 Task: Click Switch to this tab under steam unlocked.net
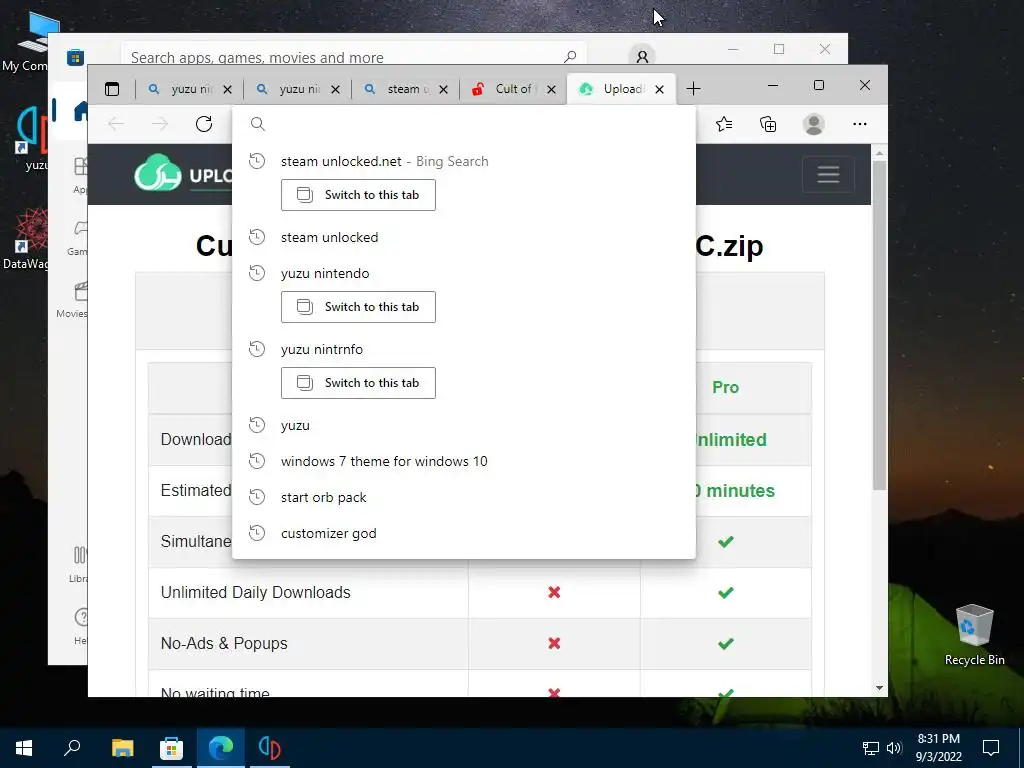tap(358, 195)
